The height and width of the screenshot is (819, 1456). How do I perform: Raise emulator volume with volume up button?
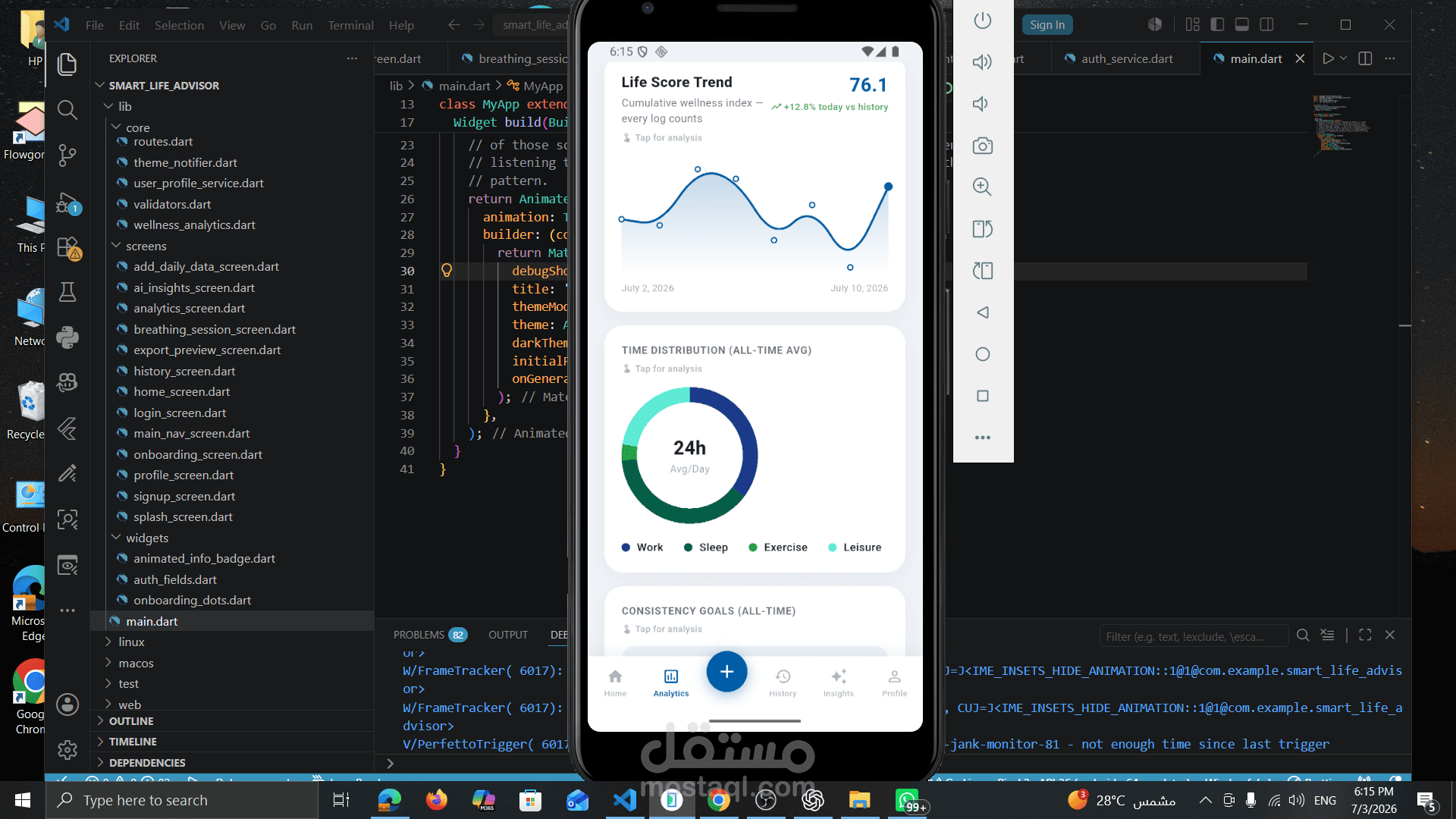click(x=983, y=61)
